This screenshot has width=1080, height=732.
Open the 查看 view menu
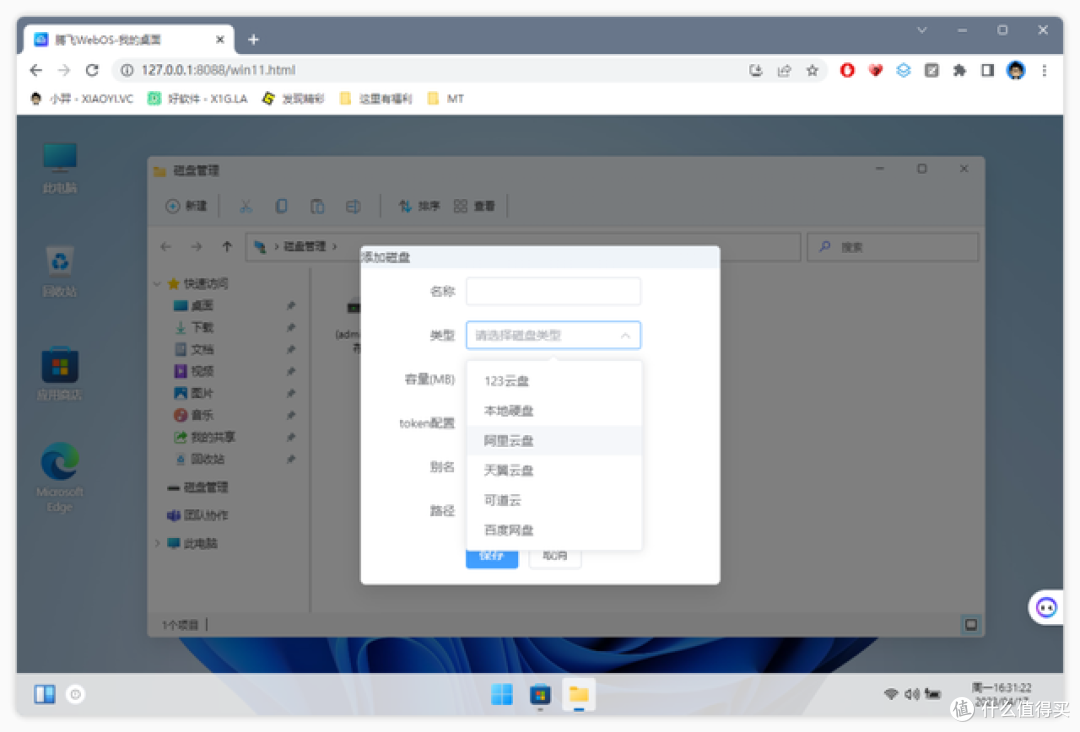(475, 206)
